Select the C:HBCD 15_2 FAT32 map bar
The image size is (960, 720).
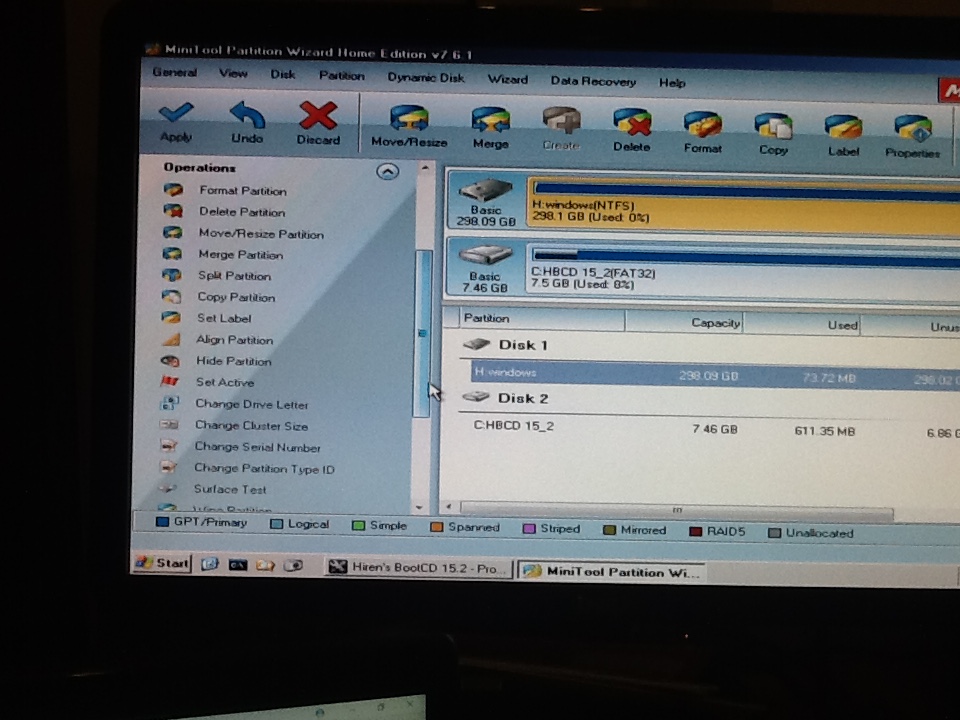(x=743, y=269)
